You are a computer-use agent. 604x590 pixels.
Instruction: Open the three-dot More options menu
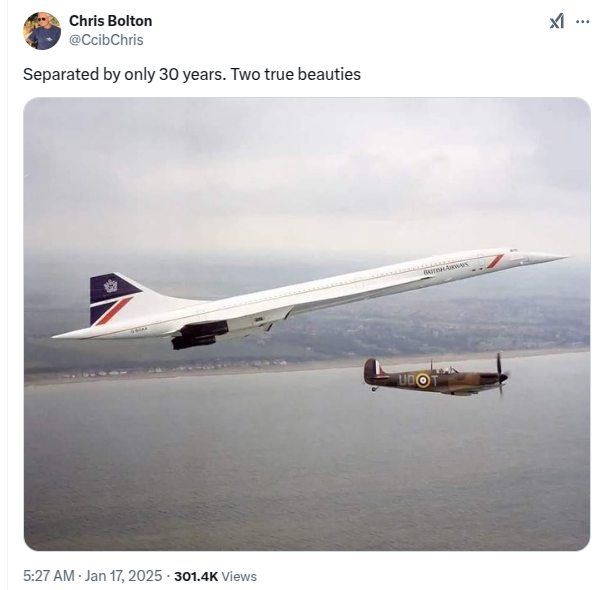582,22
